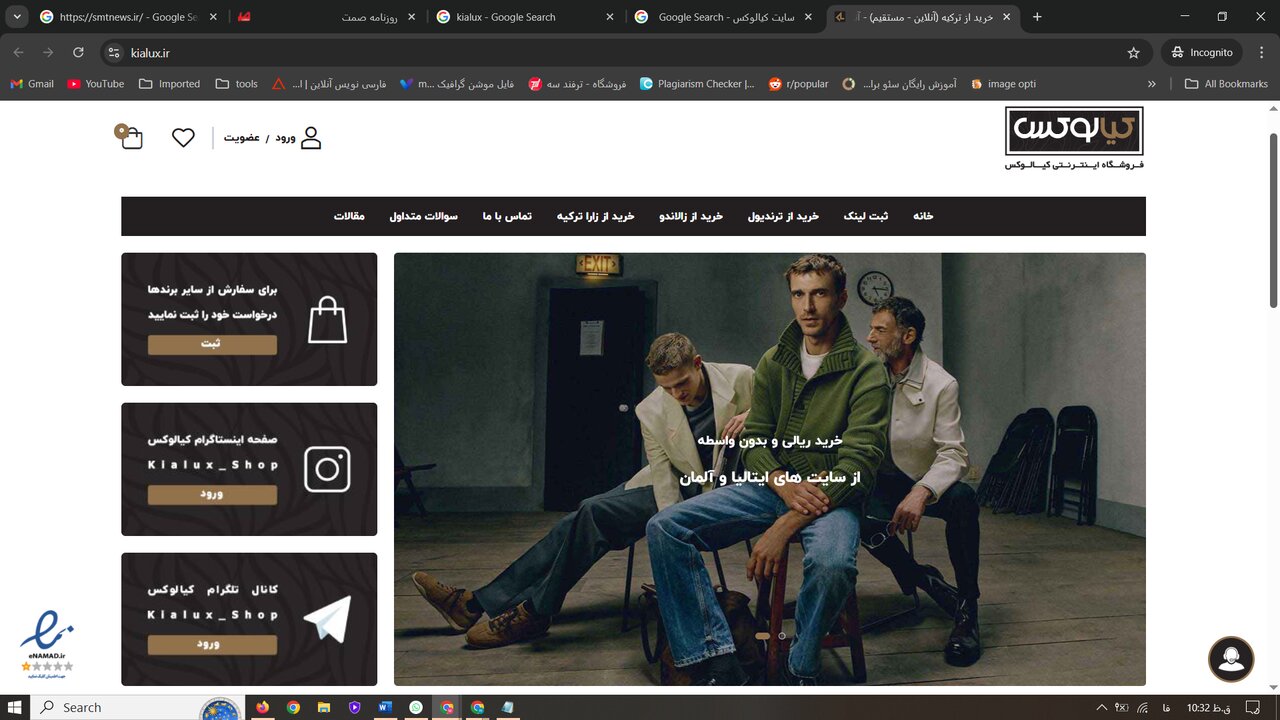Open the online support chat headset icon
This screenshot has width=1280, height=720.
[1231, 659]
